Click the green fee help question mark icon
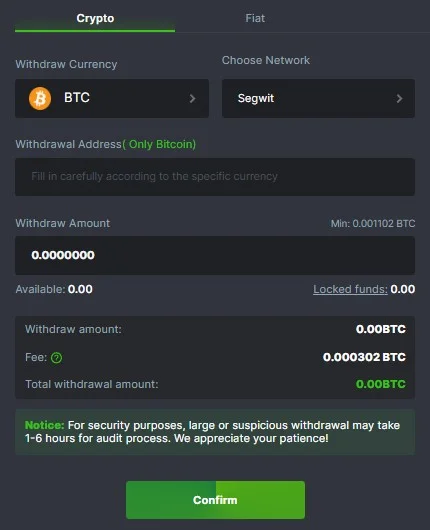430x530 pixels. pyautogui.click(x=56, y=357)
